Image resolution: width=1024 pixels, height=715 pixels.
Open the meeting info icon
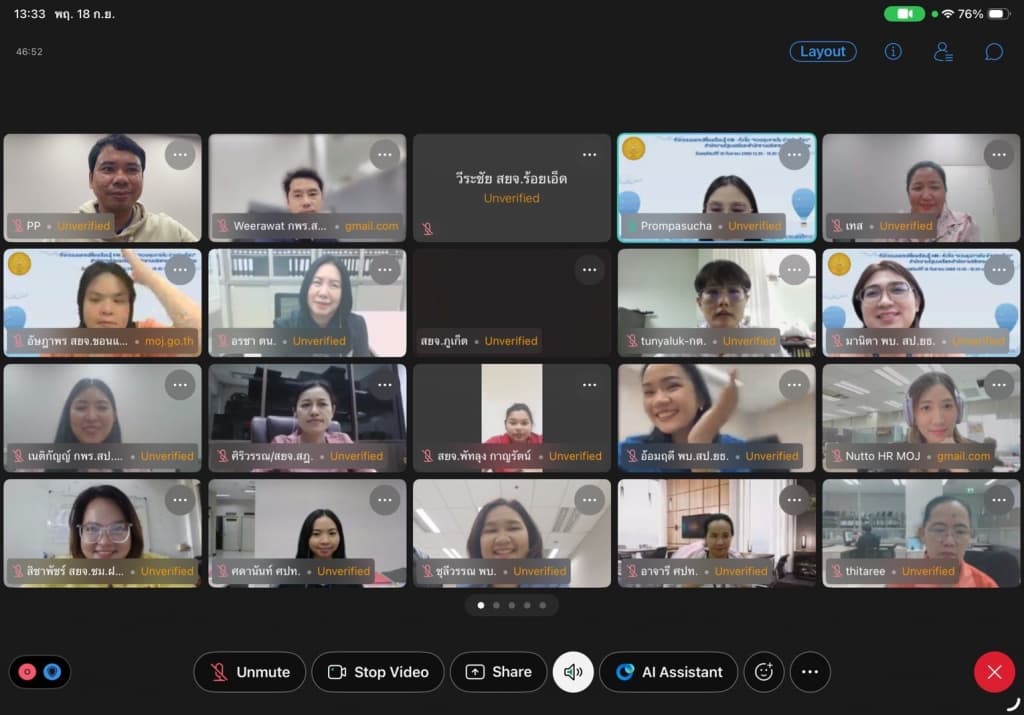click(x=893, y=52)
